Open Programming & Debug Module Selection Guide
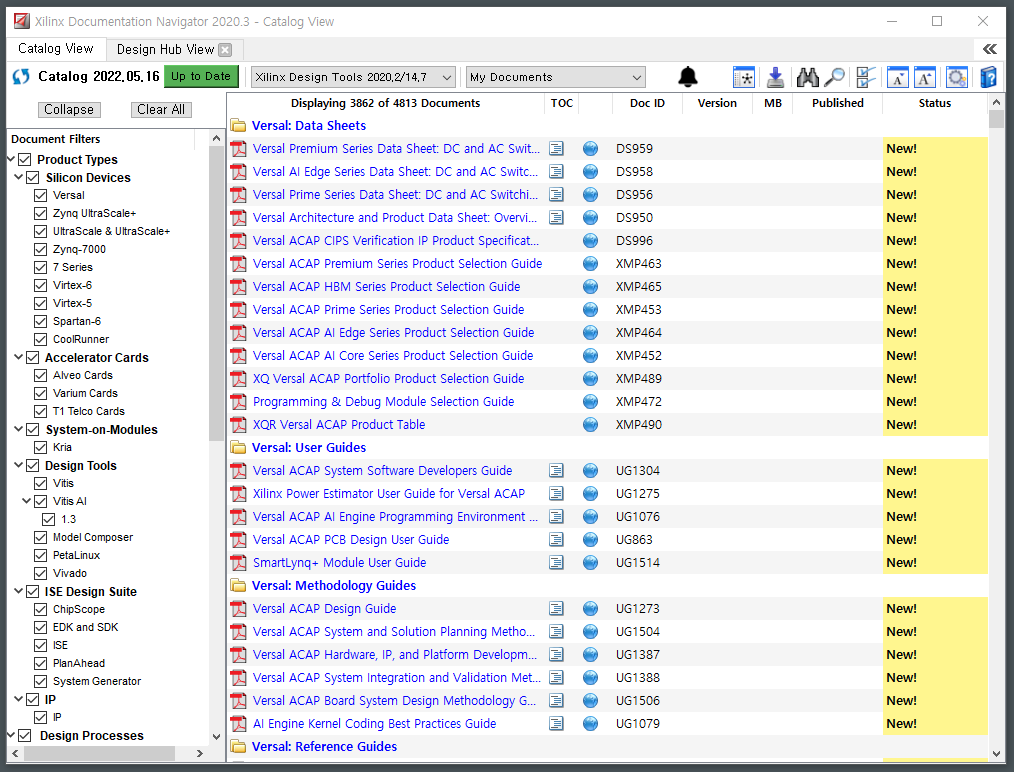1014x772 pixels. (383, 402)
